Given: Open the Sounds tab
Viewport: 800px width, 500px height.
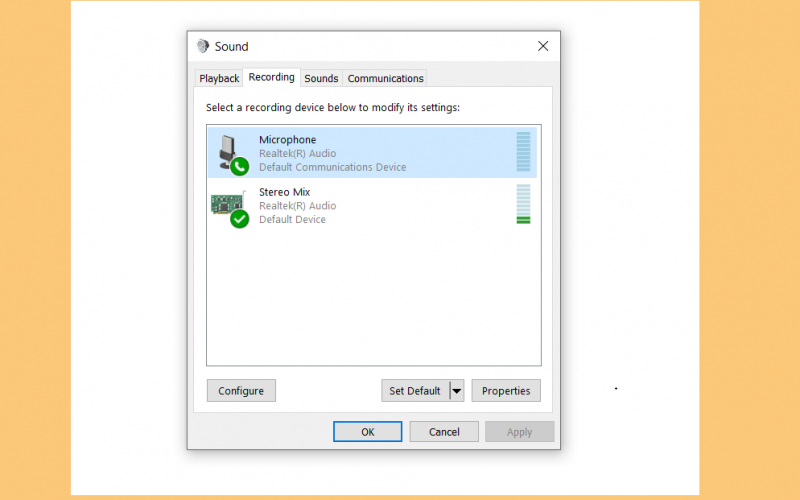Looking at the screenshot, I should pyautogui.click(x=321, y=78).
